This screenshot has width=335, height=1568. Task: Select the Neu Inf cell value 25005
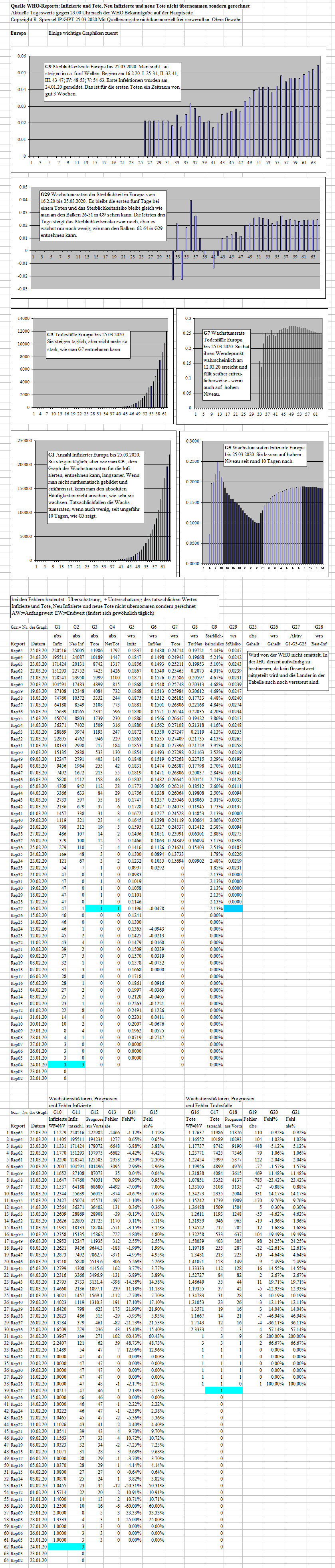pyautogui.click(x=78, y=650)
